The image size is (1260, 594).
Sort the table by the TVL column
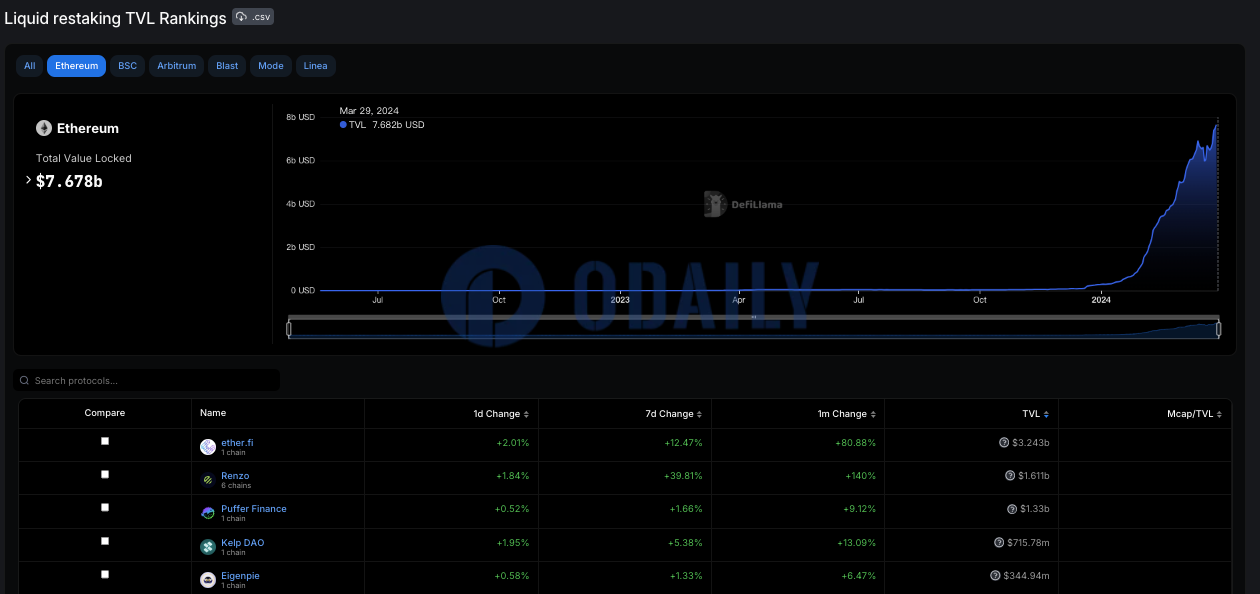[1037, 414]
